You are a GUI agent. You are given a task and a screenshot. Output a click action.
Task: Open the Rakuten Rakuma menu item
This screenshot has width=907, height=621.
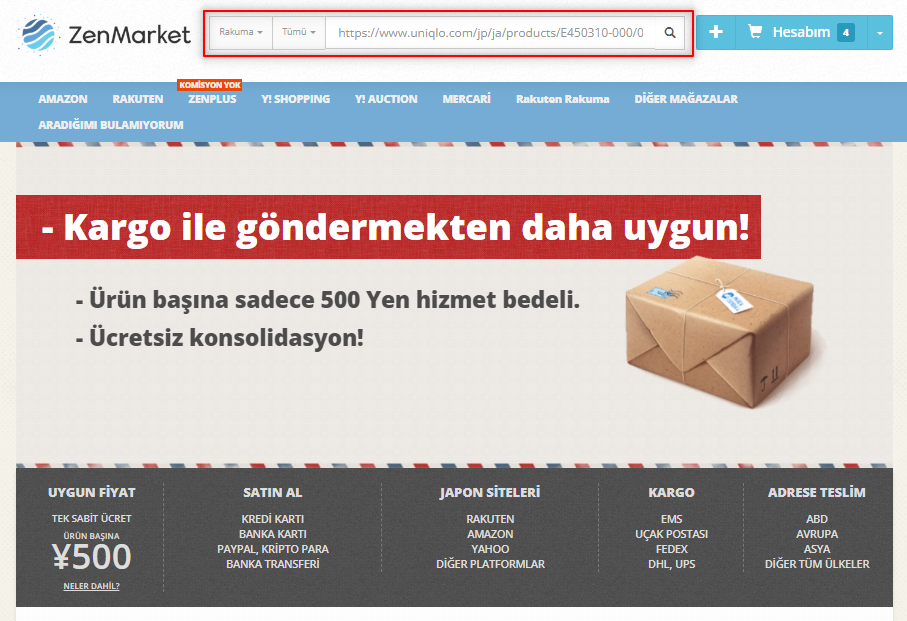coord(562,99)
